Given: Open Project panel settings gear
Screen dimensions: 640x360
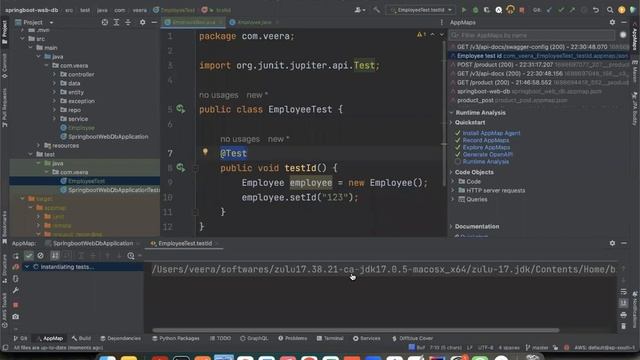Looking at the screenshot, I should pos(142,22).
